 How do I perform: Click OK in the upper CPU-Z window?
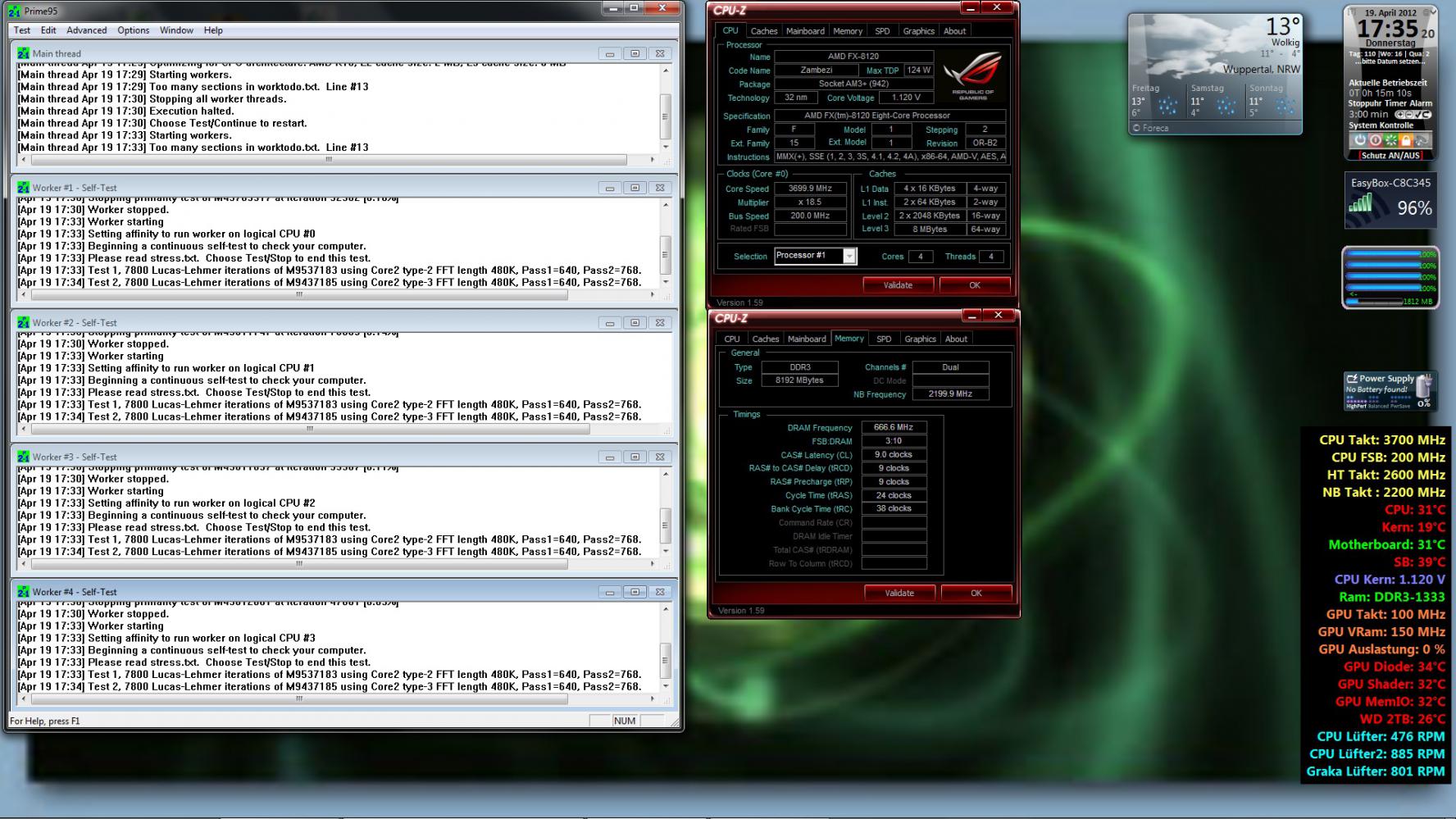[975, 285]
